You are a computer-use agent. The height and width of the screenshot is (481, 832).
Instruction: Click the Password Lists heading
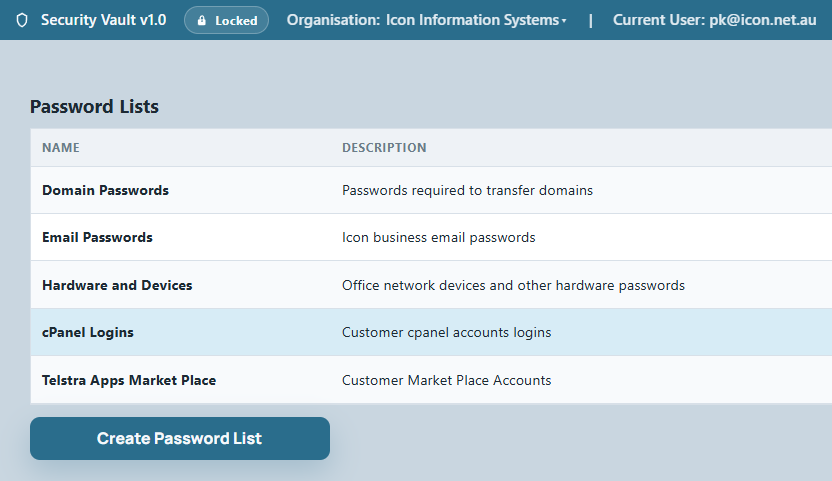tap(94, 107)
